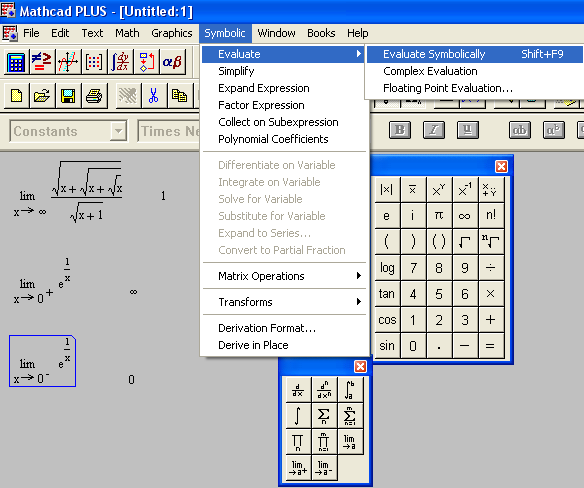Image resolution: width=584 pixels, height=488 pixels.
Task: Choose Complex Evaluation
Action: [x=474, y=71]
